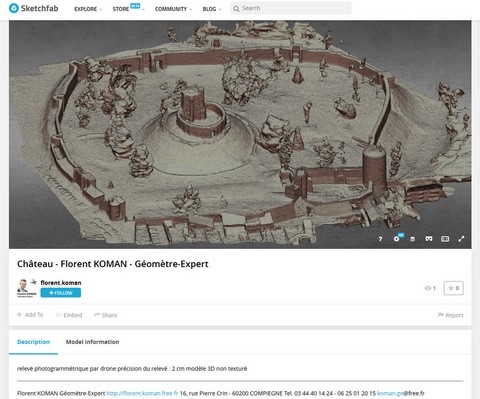Report this model
The height and width of the screenshot is (399, 480).
point(450,315)
